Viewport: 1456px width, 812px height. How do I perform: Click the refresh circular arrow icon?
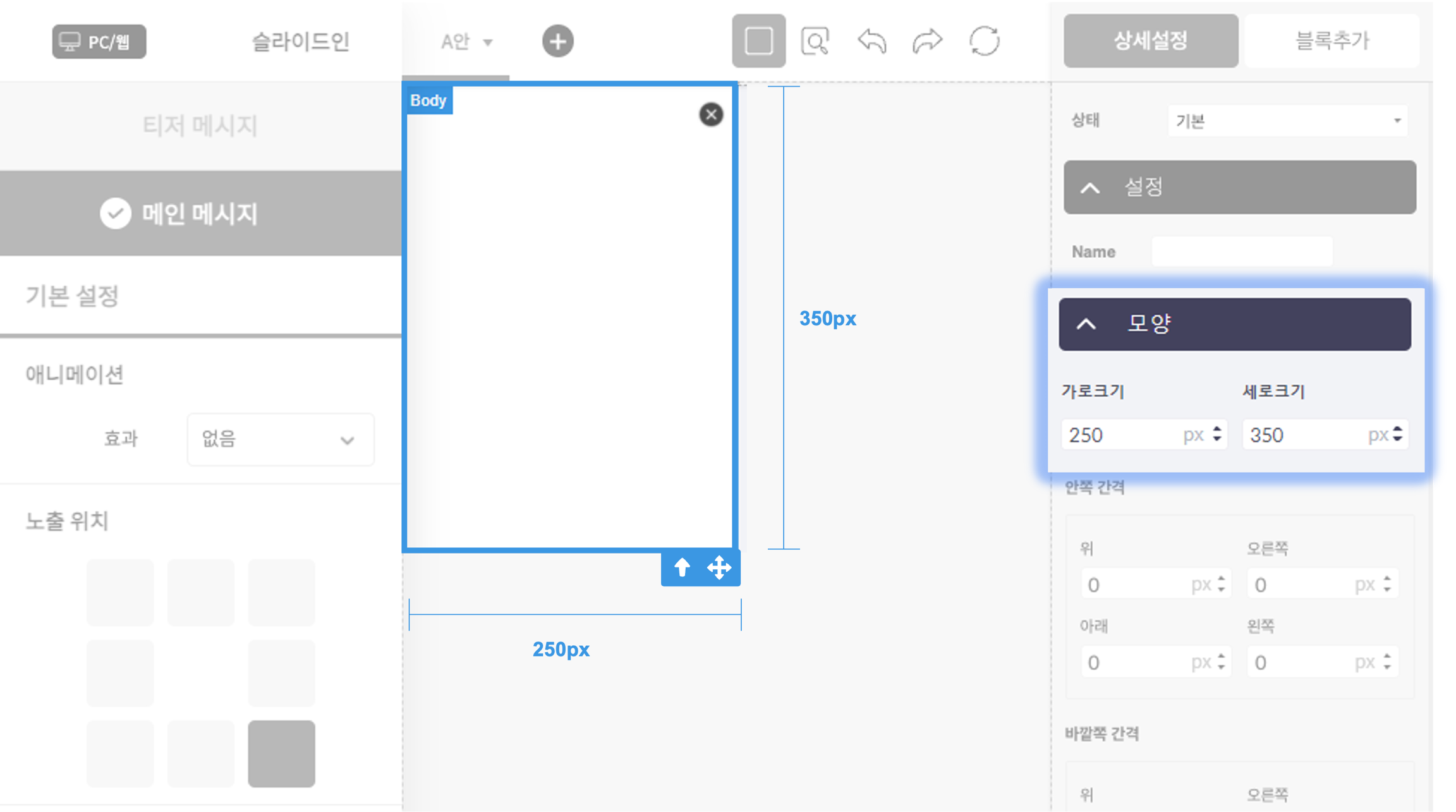tap(984, 42)
